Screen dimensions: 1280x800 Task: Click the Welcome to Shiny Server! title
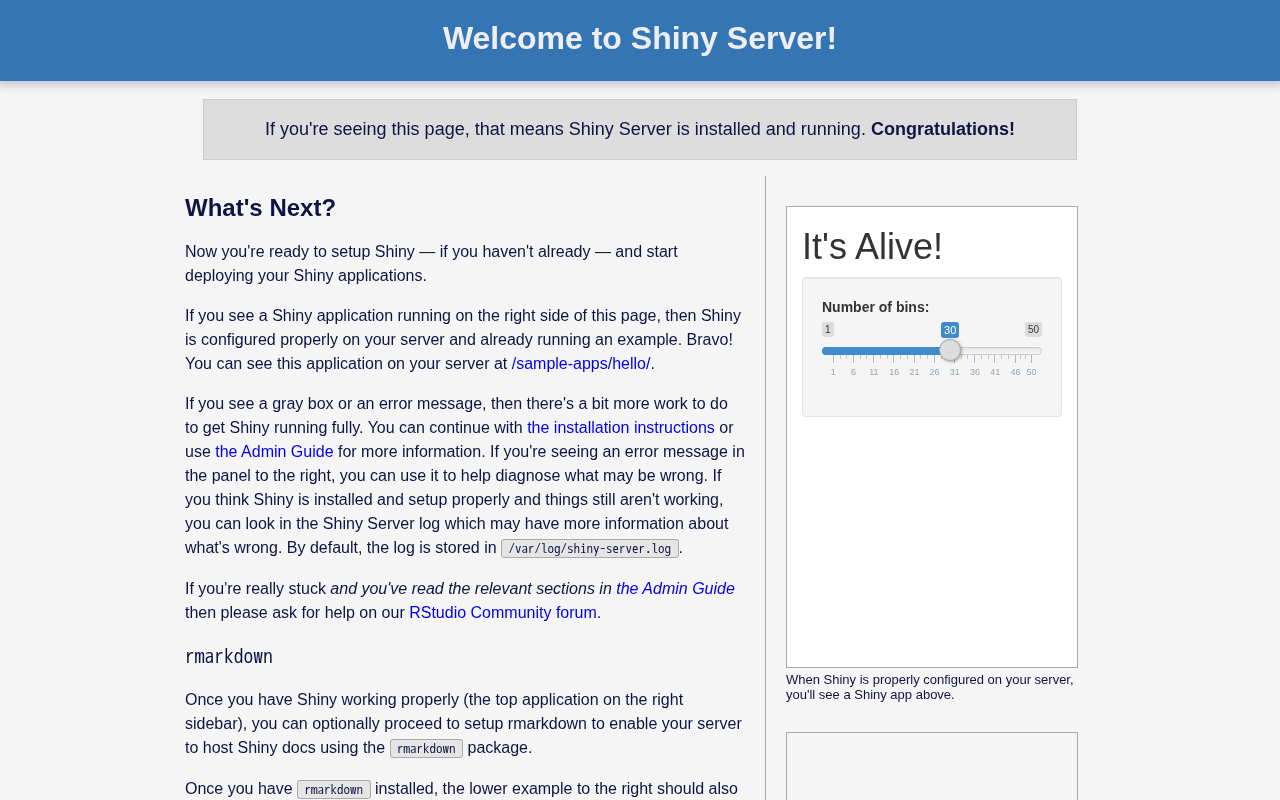click(x=640, y=38)
